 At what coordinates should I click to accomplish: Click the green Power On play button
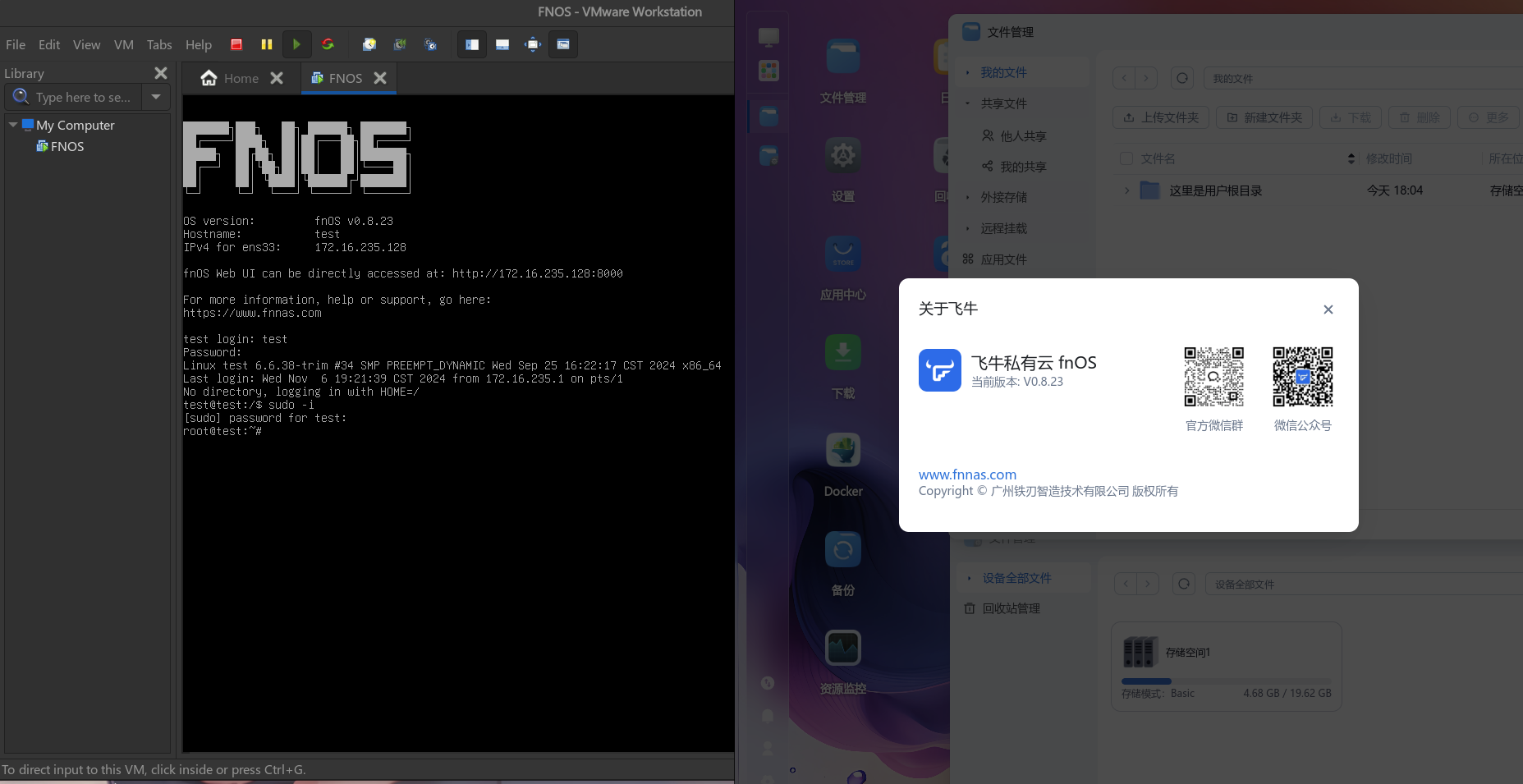pyautogui.click(x=296, y=44)
